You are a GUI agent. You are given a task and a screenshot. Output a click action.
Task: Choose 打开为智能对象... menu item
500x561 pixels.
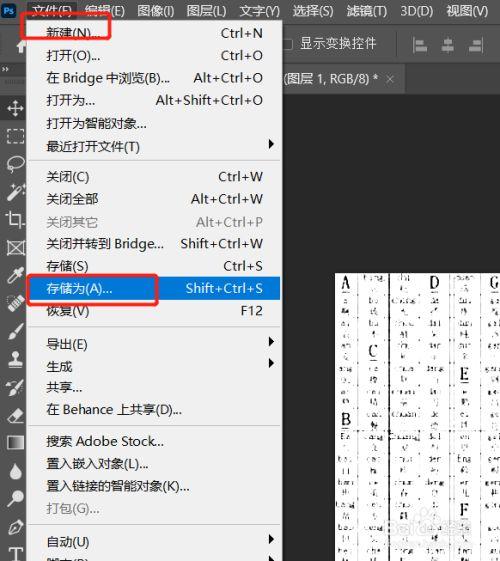[153, 123]
